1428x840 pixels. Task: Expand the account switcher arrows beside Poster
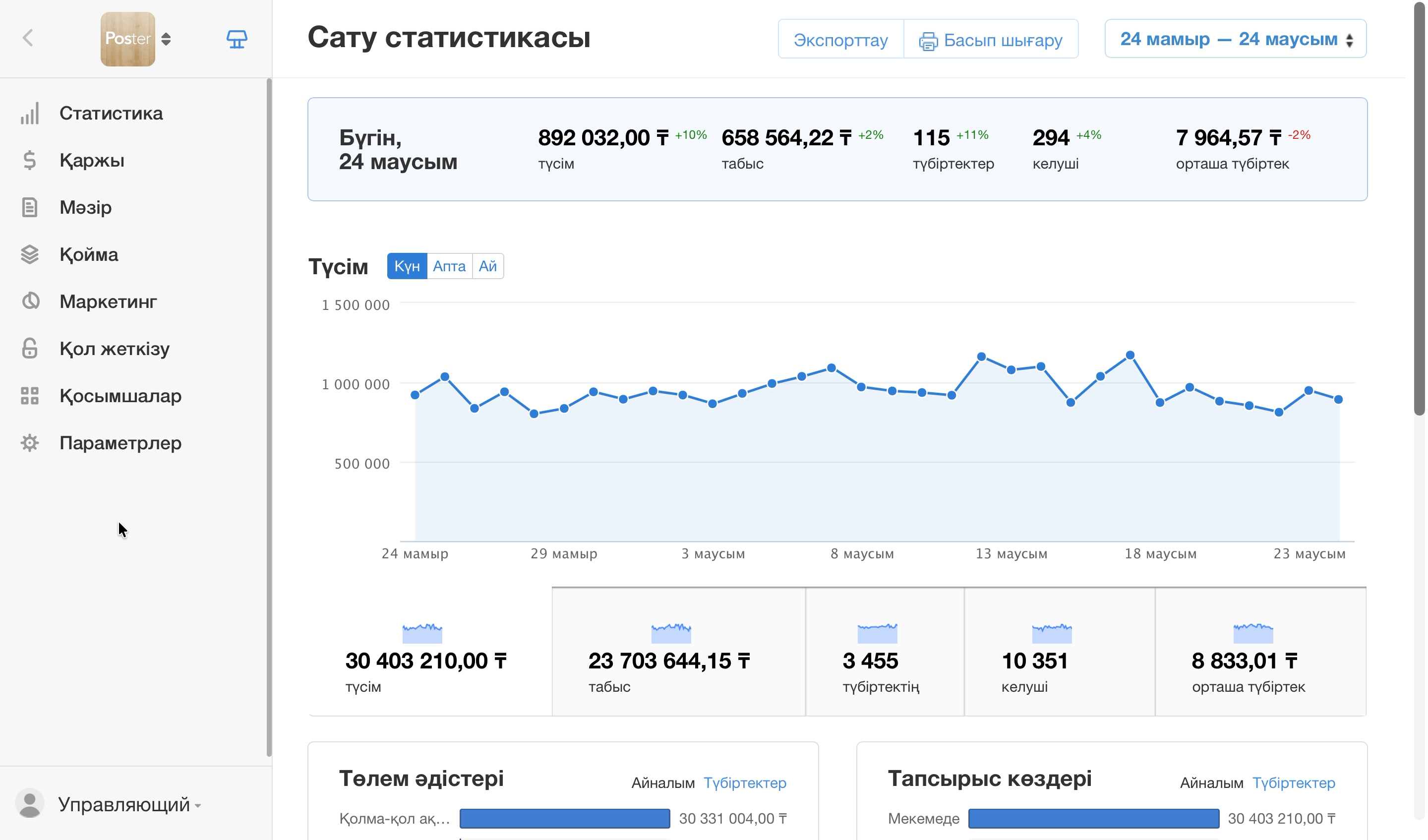[x=166, y=39]
